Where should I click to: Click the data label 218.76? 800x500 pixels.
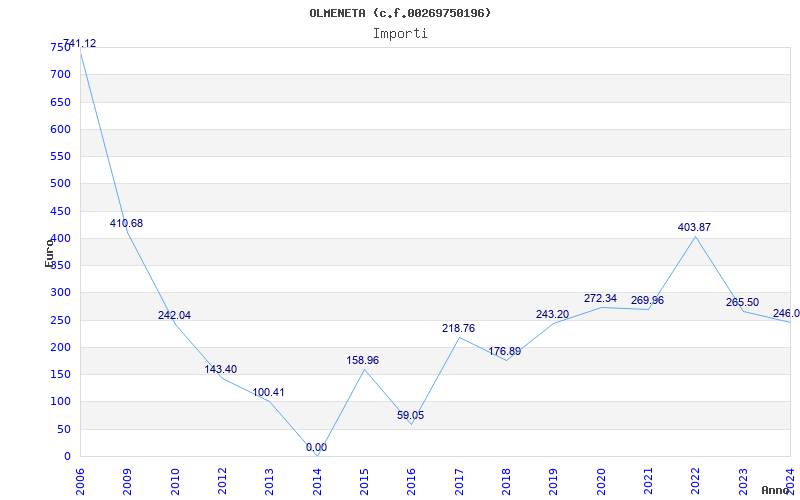pos(458,329)
